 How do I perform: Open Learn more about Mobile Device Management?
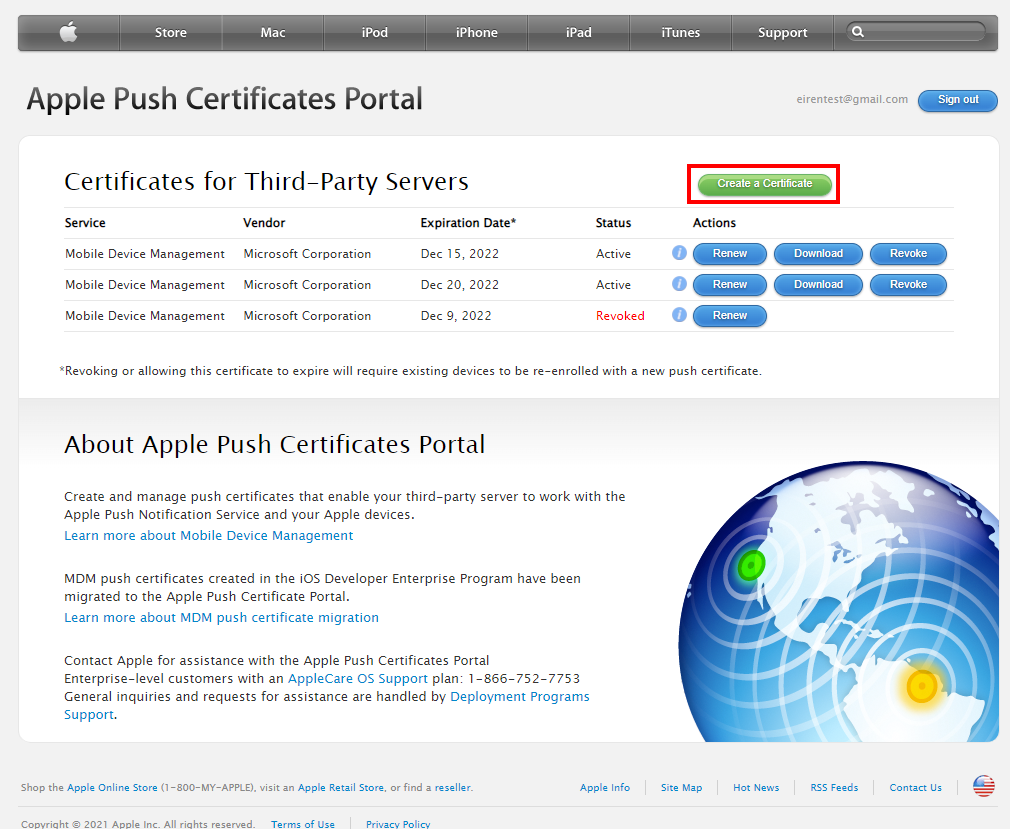pyautogui.click(x=209, y=535)
